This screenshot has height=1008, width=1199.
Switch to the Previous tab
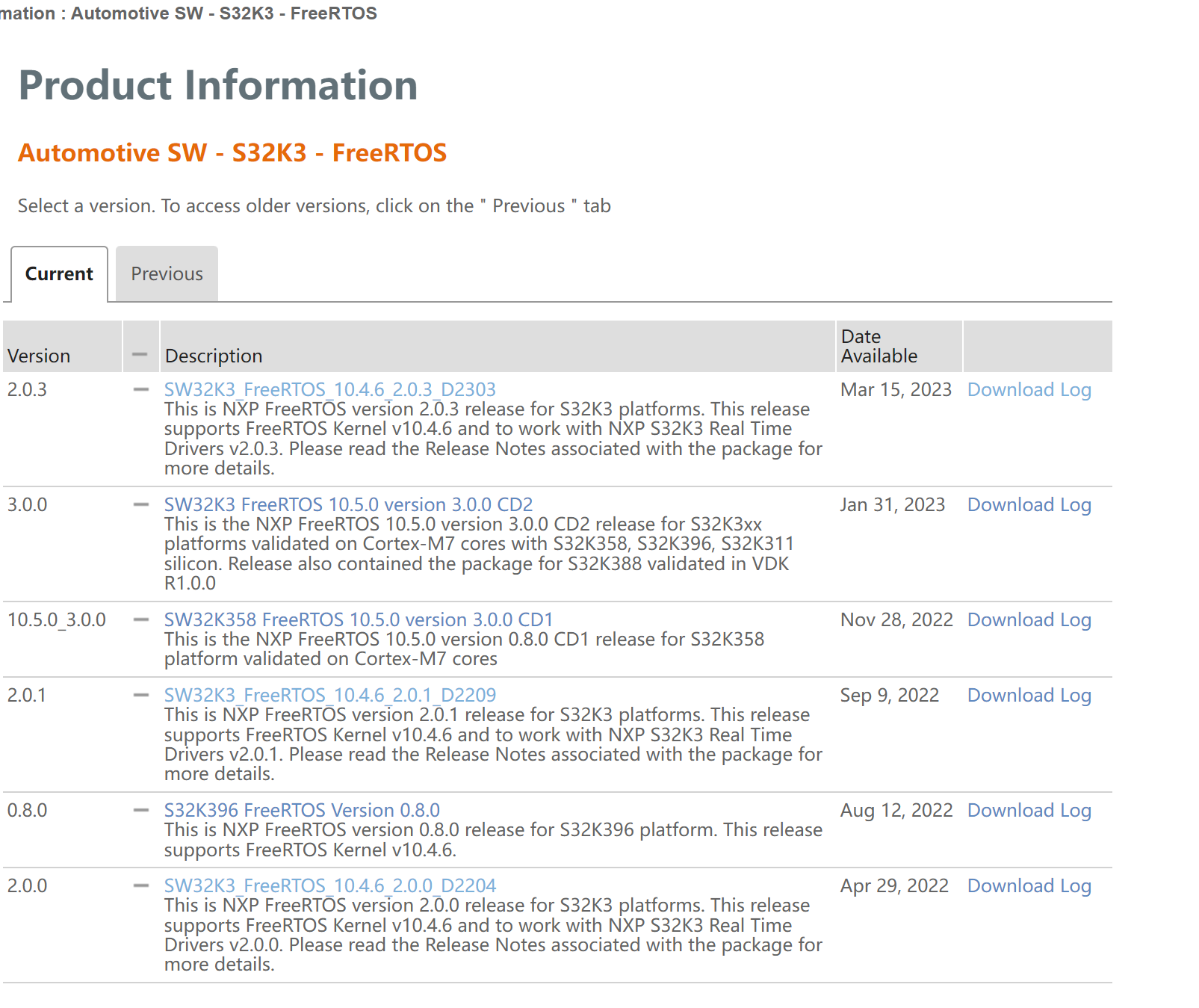167,274
